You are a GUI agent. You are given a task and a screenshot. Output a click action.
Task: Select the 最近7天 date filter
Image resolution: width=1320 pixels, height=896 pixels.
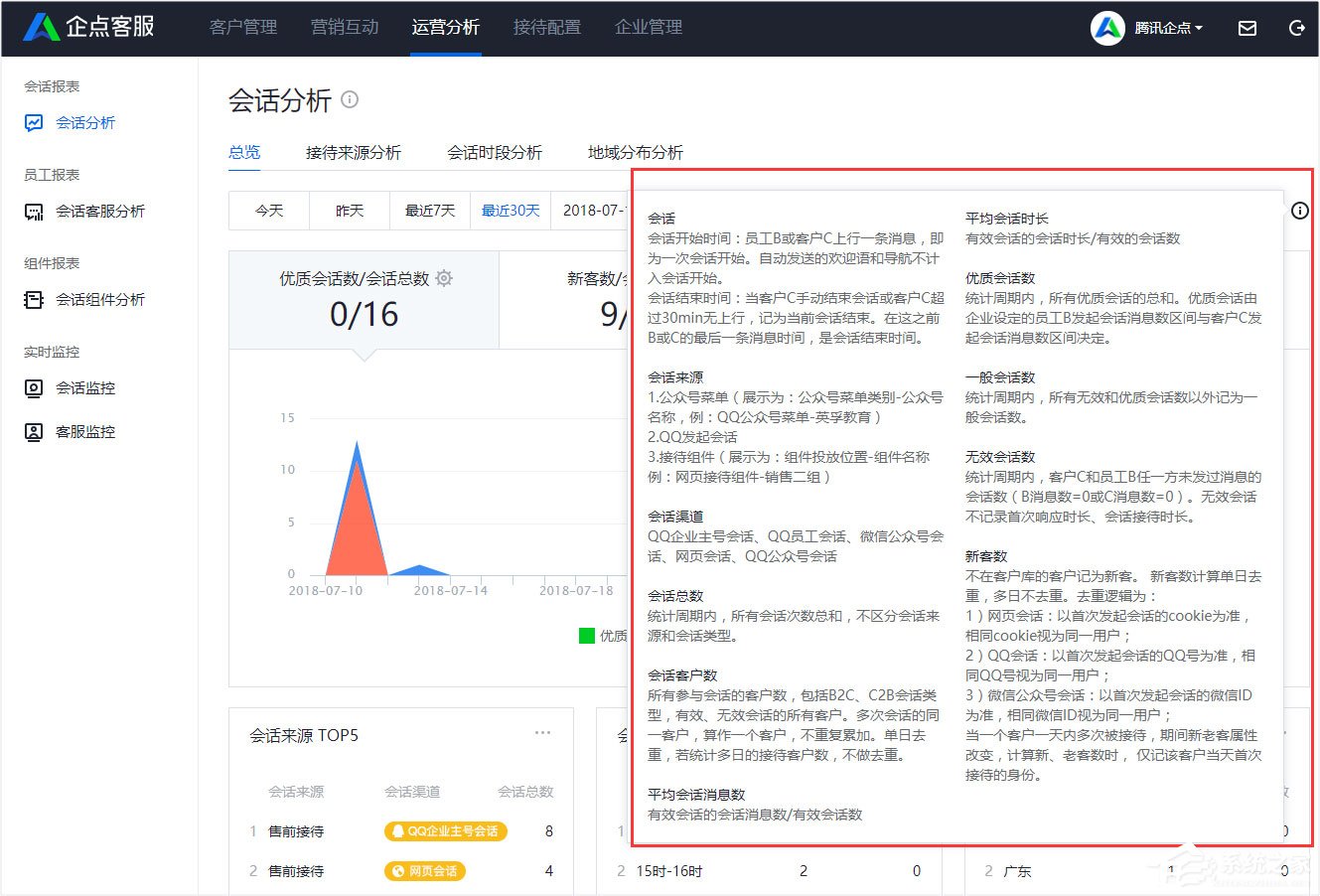[x=429, y=210]
